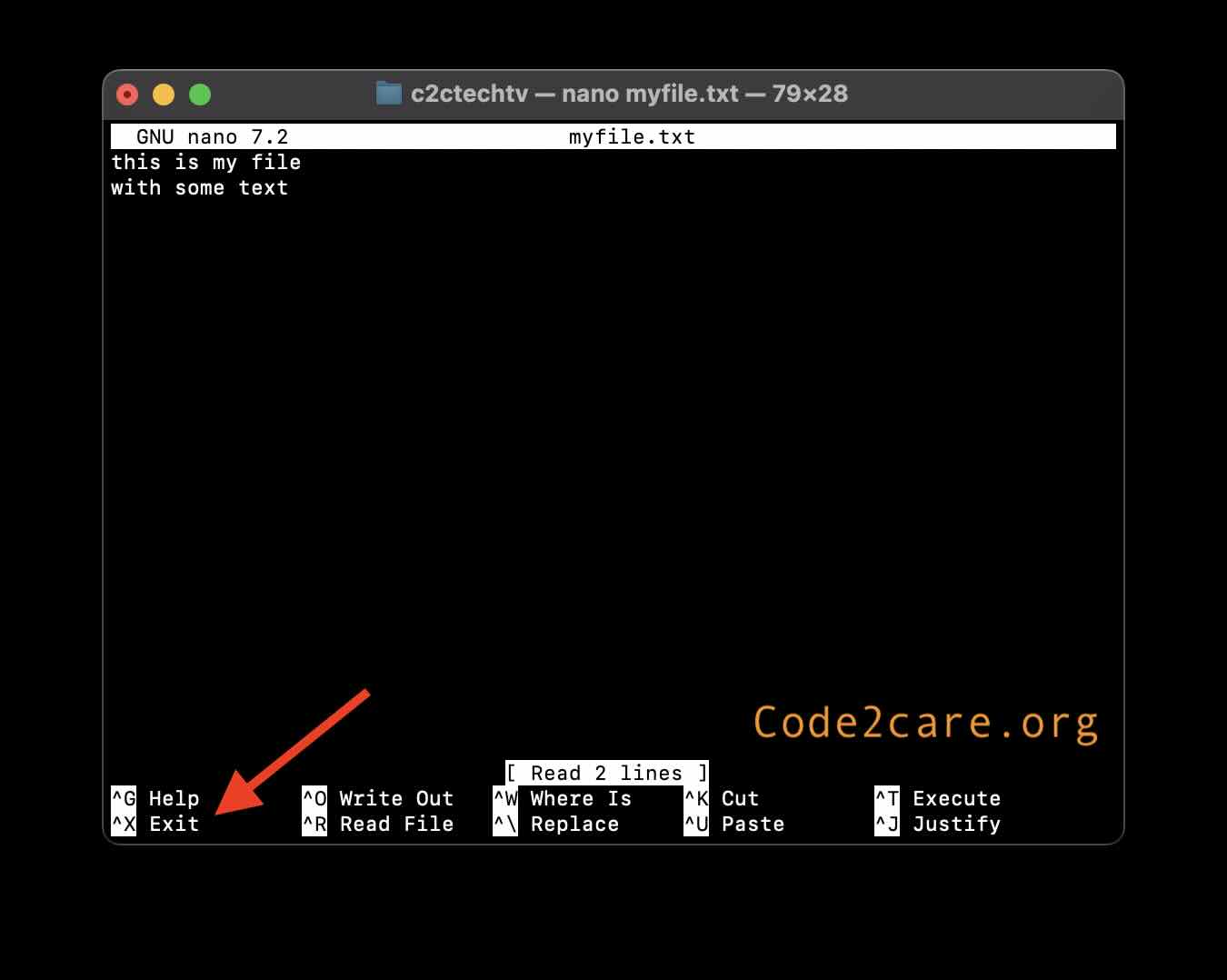
Task: Choose the ^U Paste shortcut
Action: [734, 824]
